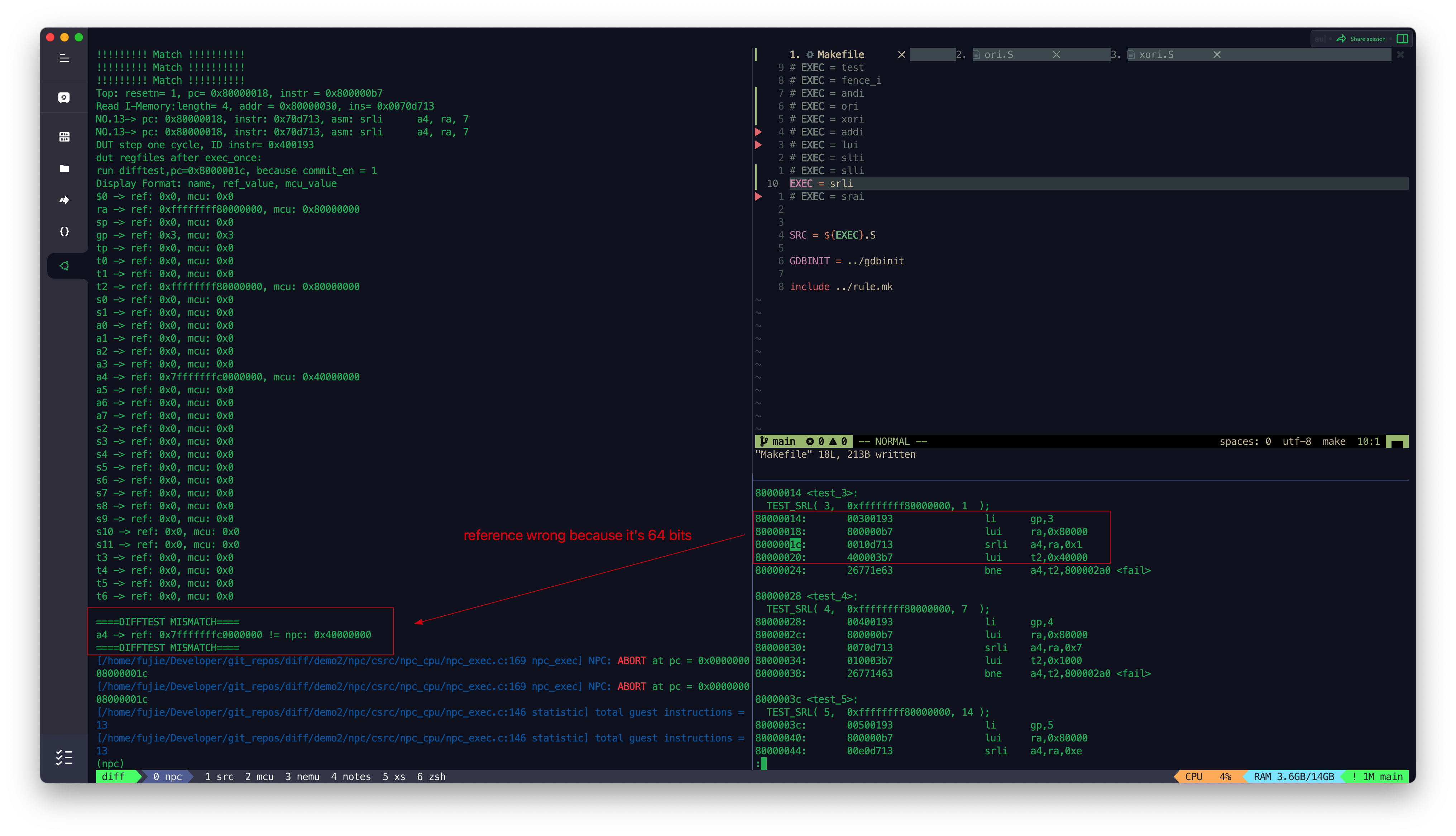Click the Share session button
The height and width of the screenshot is (836, 1456).
(1361, 39)
